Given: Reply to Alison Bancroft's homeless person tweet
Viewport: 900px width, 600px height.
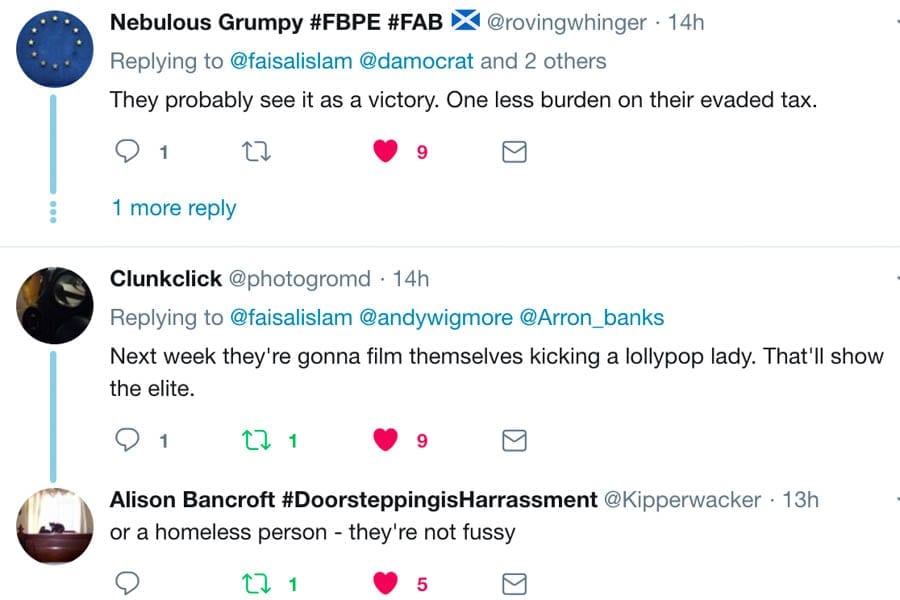Looking at the screenshot, I should click(127, 583).
